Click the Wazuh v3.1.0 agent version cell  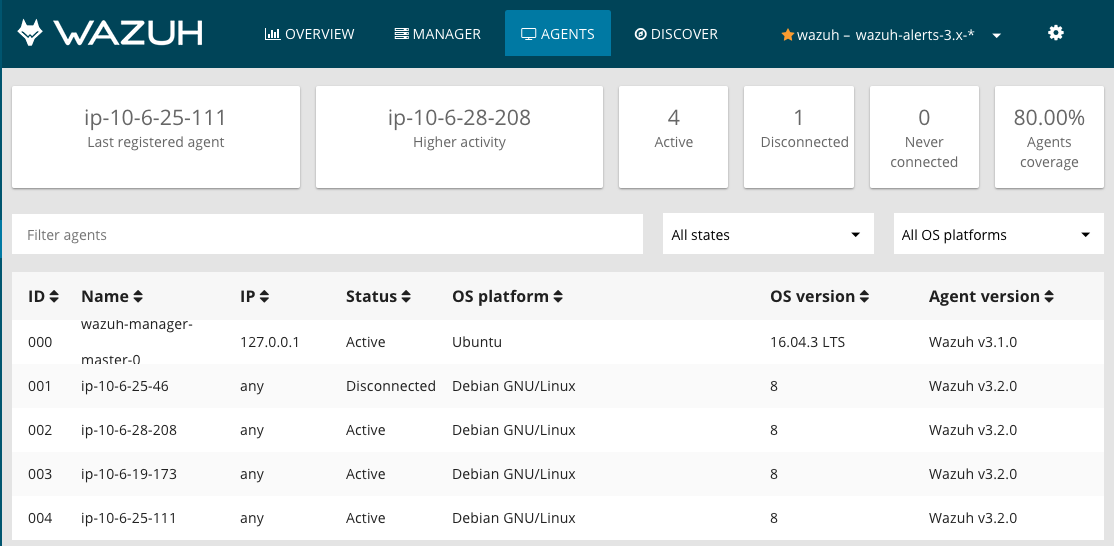[x=973, y=342]
